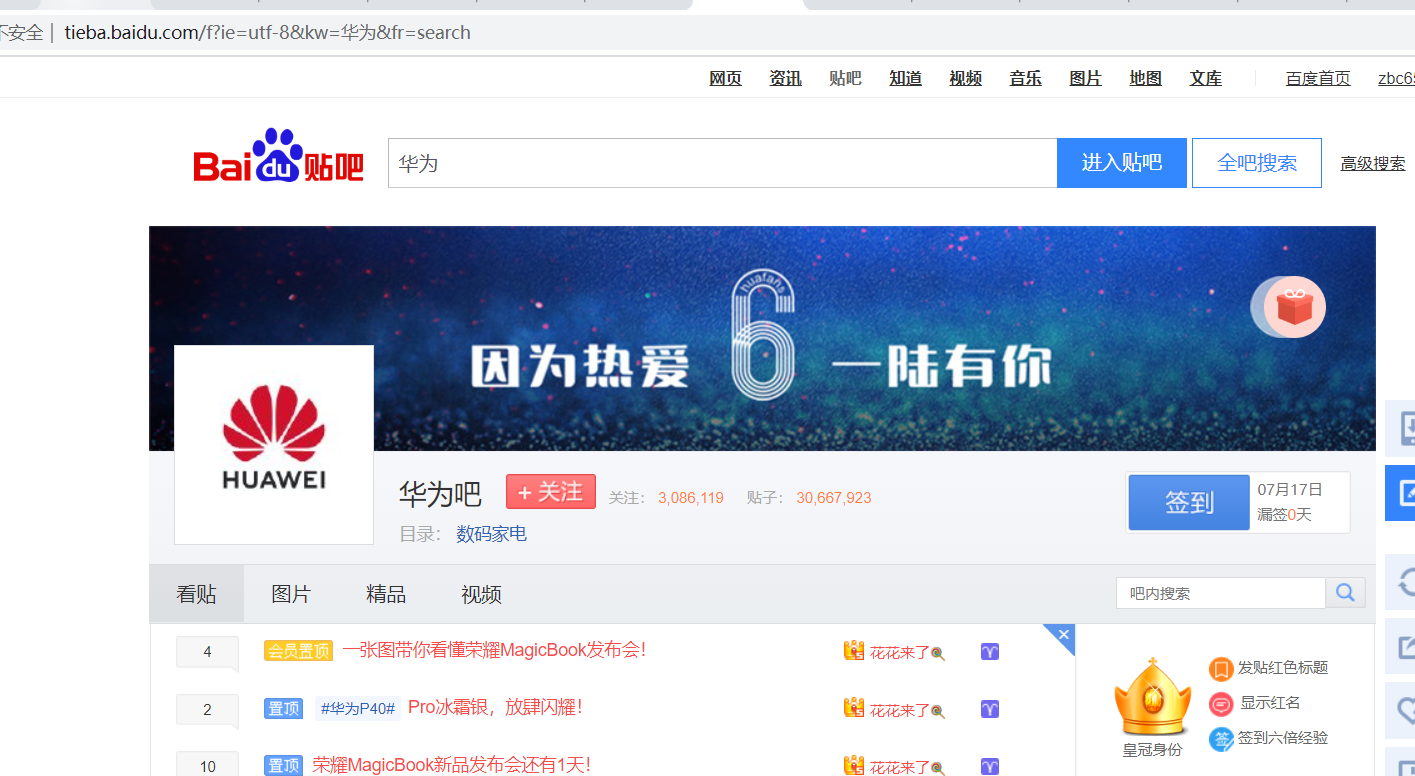
Task: Click the red +关注 follow button
Action: [551, 491]
